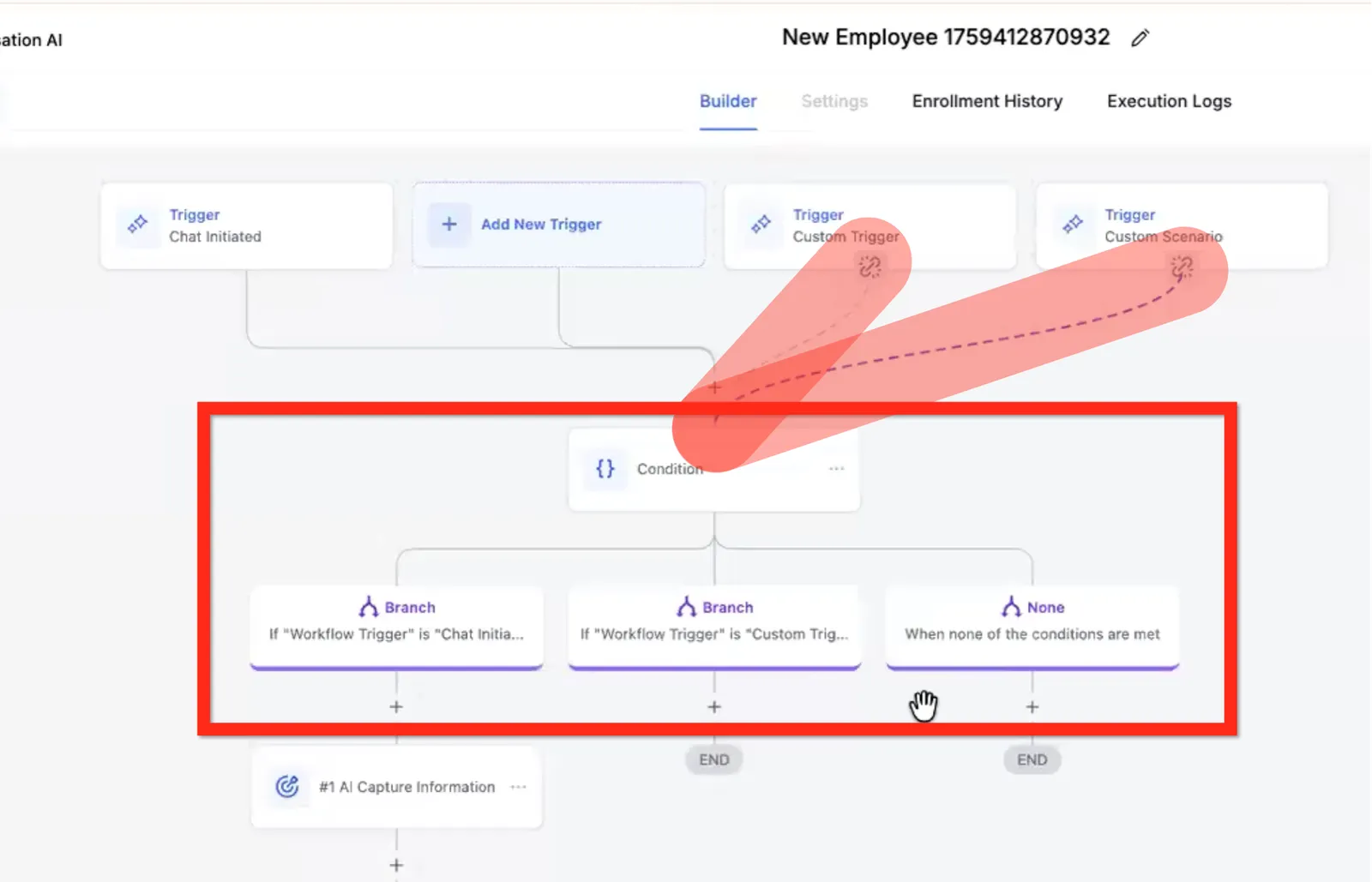Click the unlink icon under Custom Trigger

(870, 267)
